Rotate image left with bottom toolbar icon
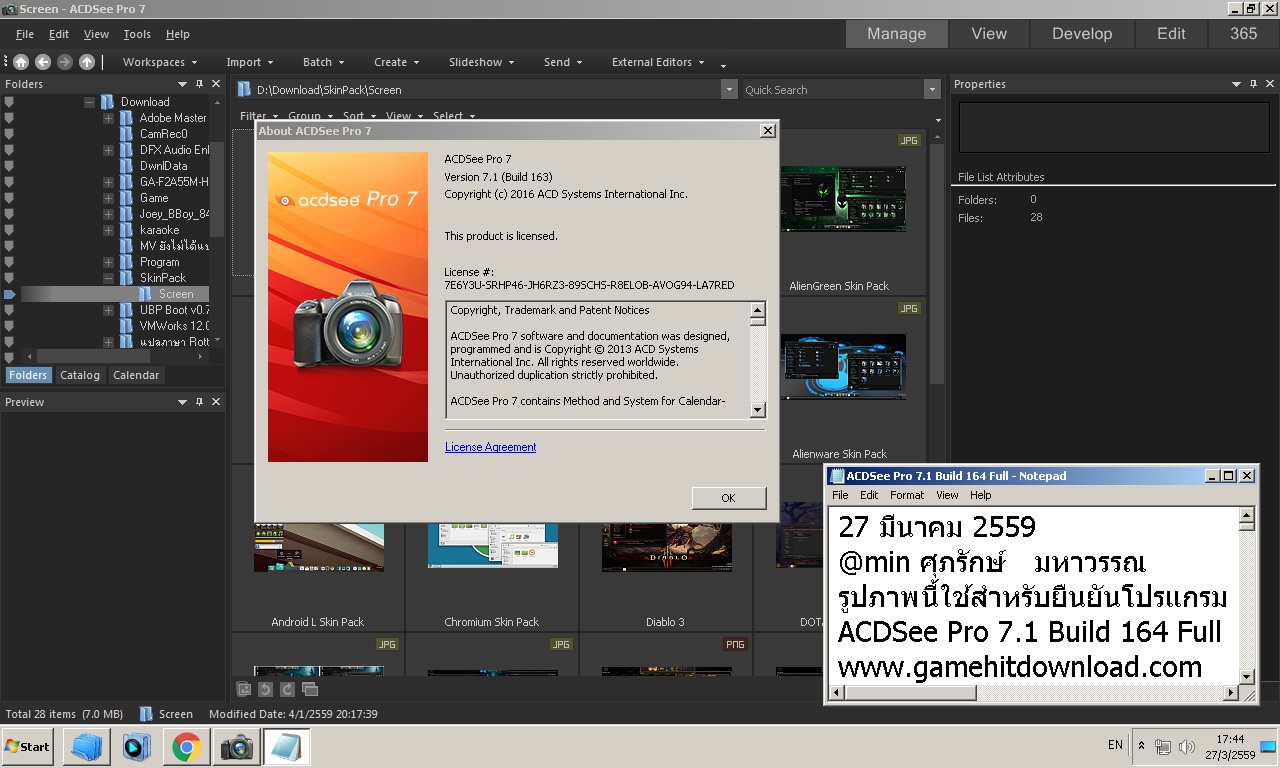This screenshot has width=1280, height=768. point(265,689)
